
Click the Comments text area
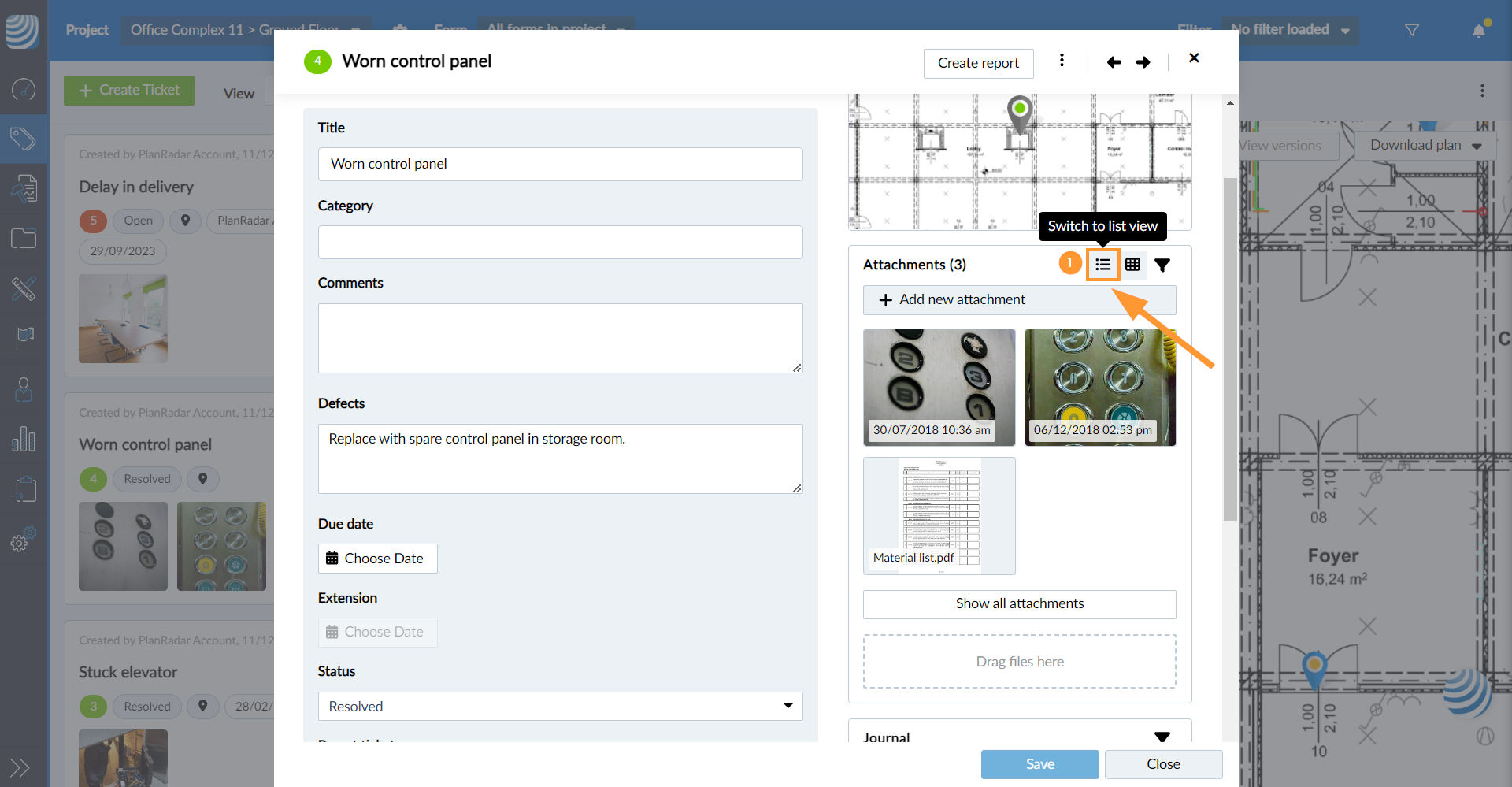point(561,339)
